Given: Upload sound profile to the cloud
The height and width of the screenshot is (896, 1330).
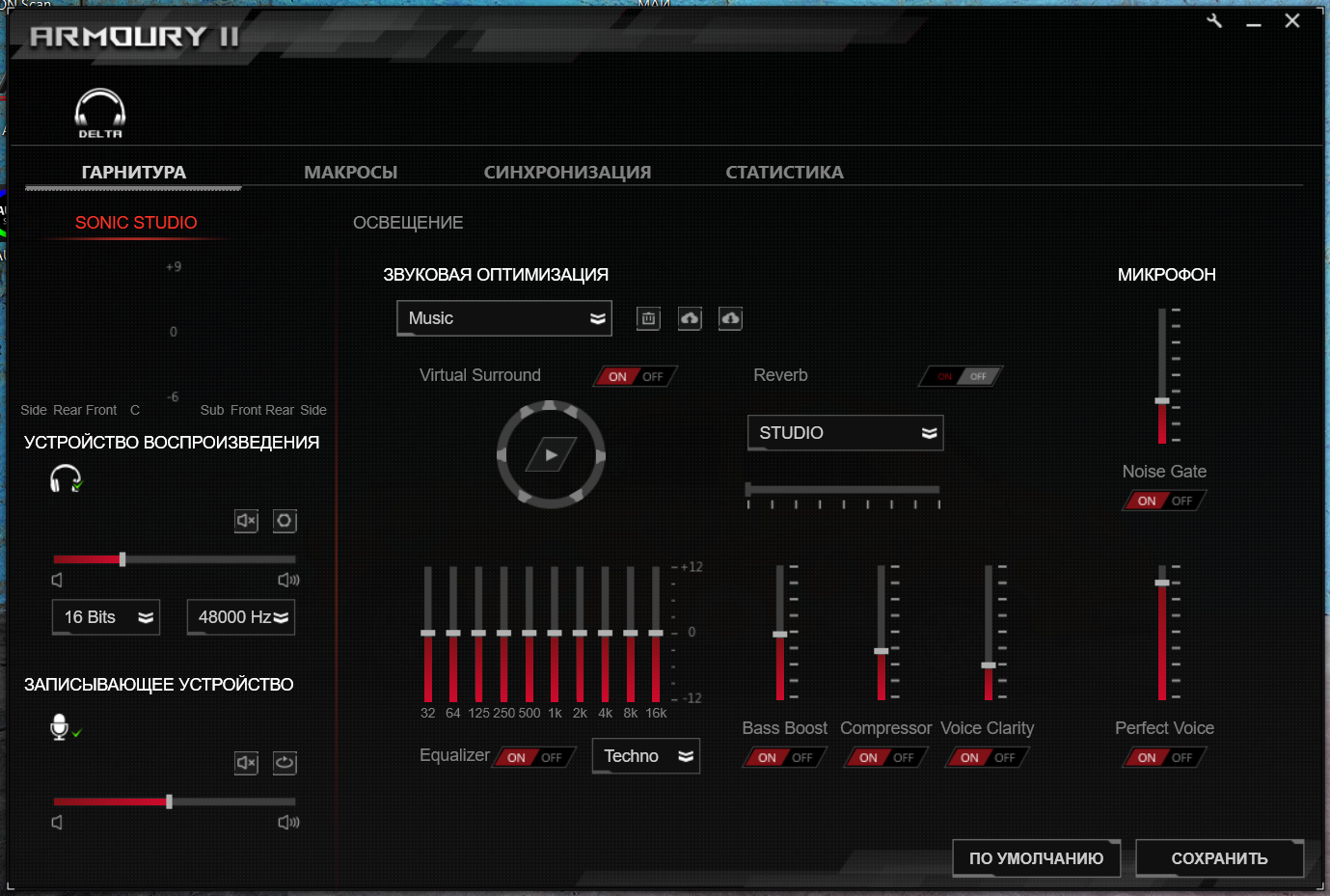Looking at the screenshot, I should point(690,318).
